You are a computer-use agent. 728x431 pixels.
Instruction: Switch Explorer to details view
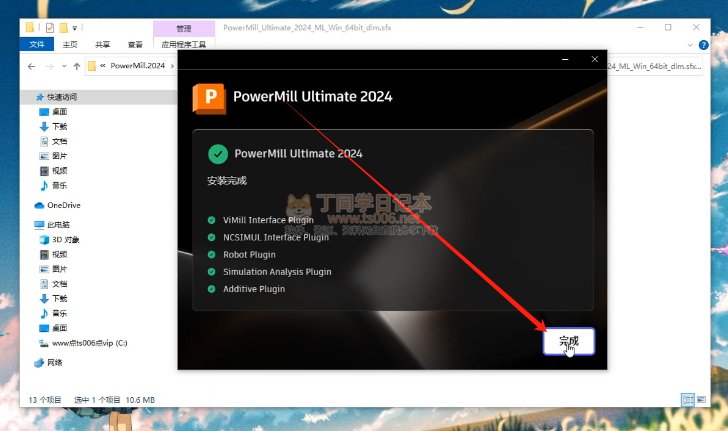[x=688, y=399]
